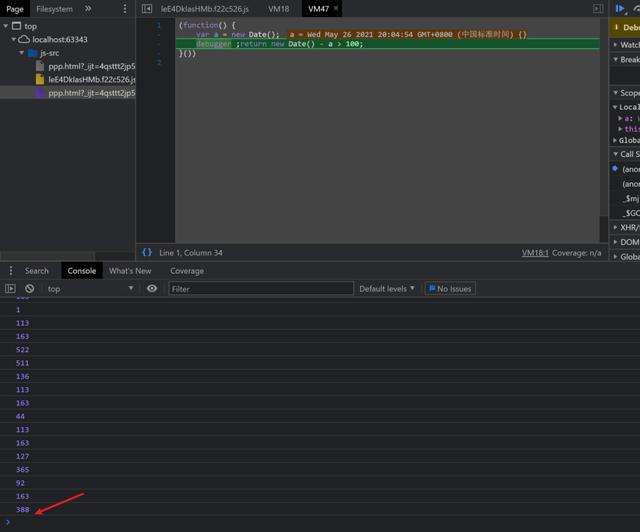Show more Sources navigator tabs
The height and width of the screenshot is (532, 640).
point(88,9)
